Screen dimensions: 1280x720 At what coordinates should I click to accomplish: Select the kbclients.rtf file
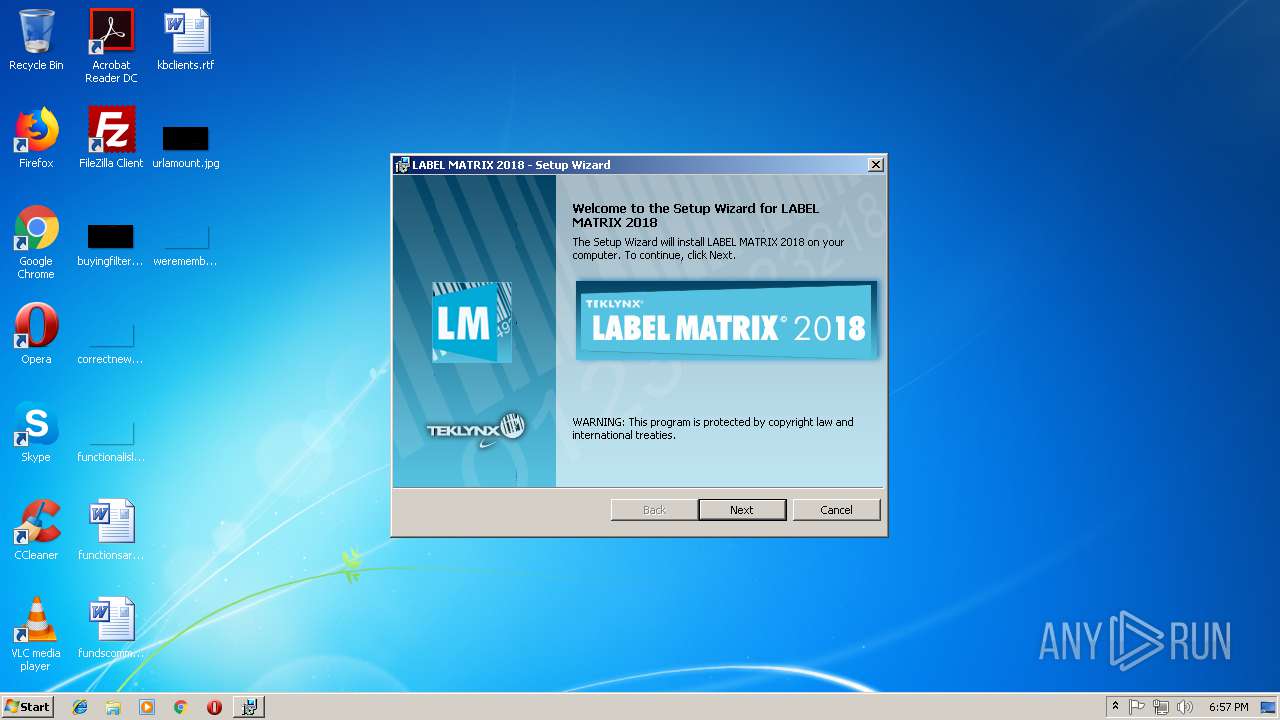click(186, 41)
